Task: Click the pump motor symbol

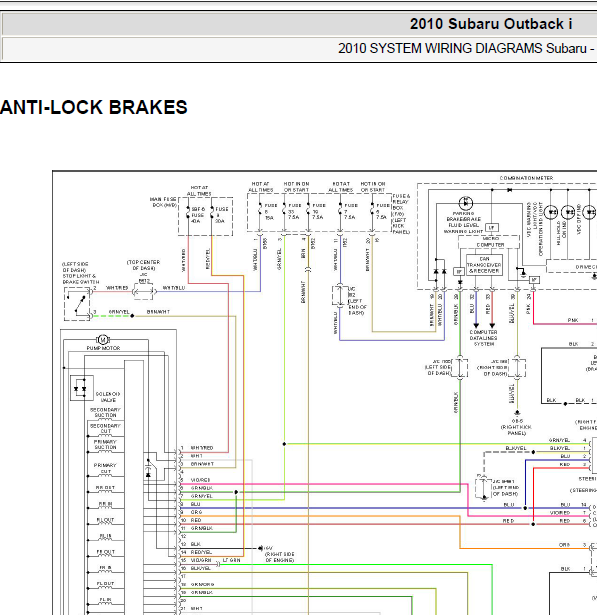Action: (x=103, y=339)
